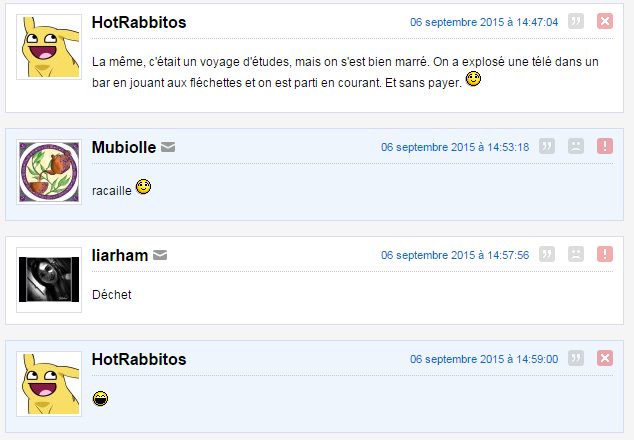
Task: Report Mubiolle's post with exclamation icon
Action: 605,146
